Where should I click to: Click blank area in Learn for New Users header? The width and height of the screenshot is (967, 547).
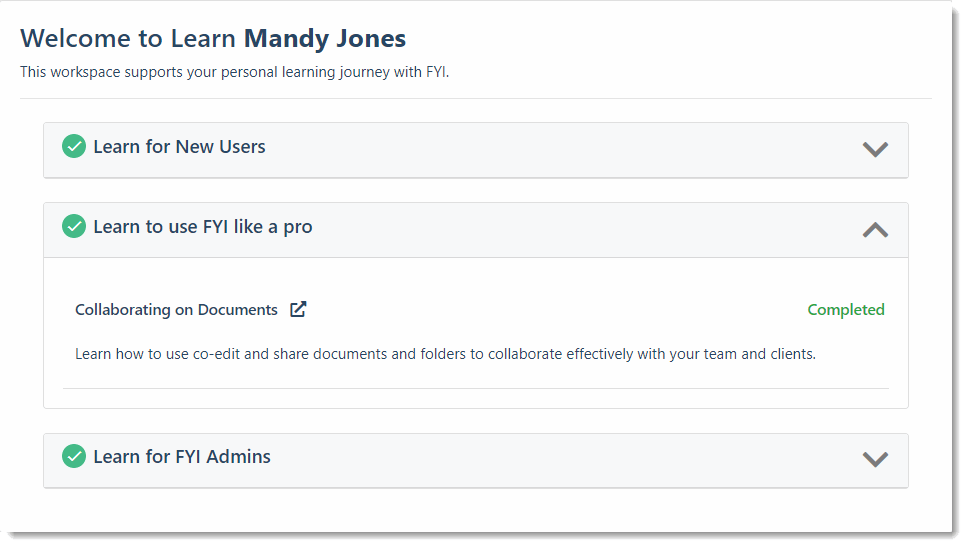pyautogui.click(x=555, y=150)
